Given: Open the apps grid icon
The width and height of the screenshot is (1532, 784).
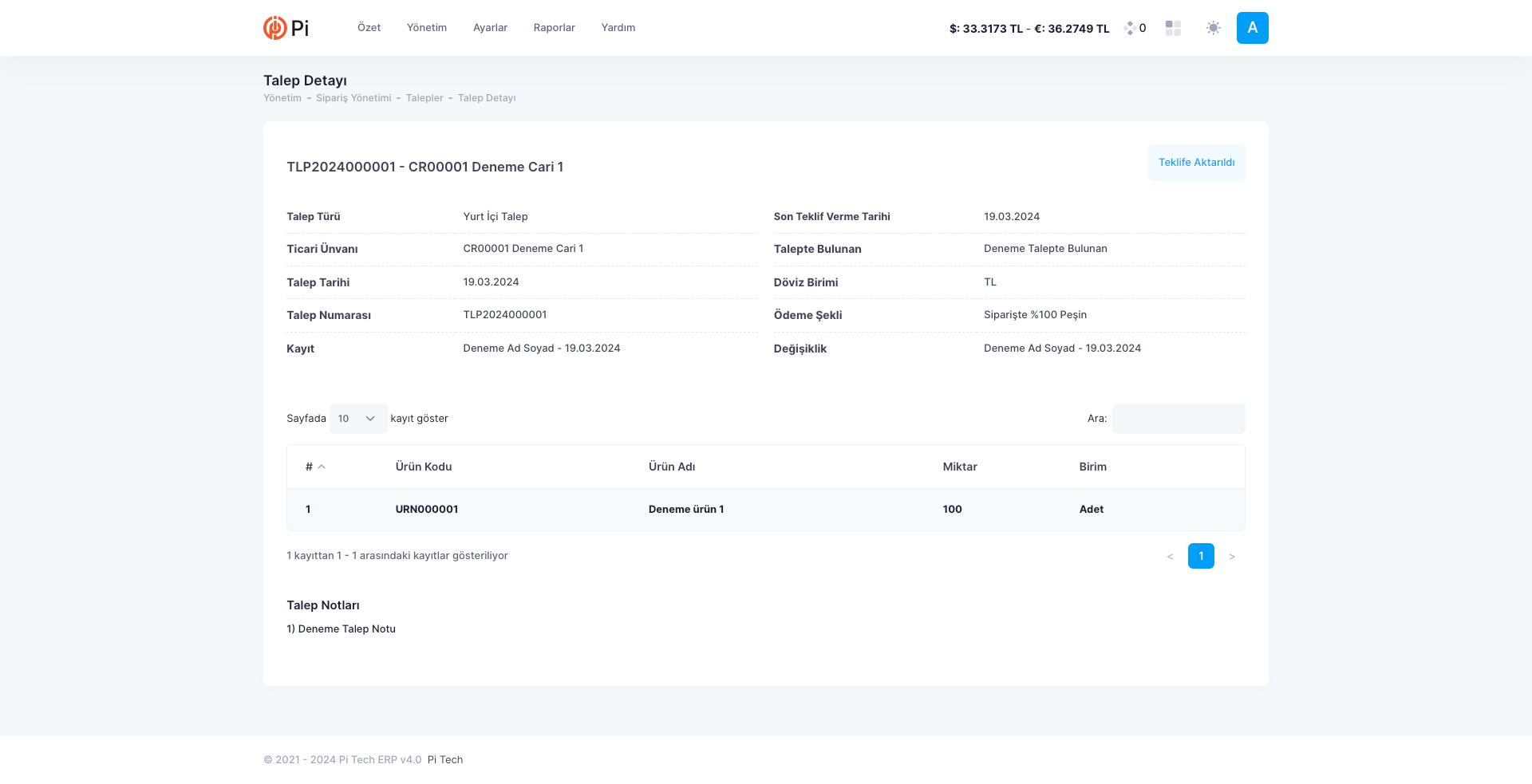Looking at the screenshot, I should (1173, 28).
